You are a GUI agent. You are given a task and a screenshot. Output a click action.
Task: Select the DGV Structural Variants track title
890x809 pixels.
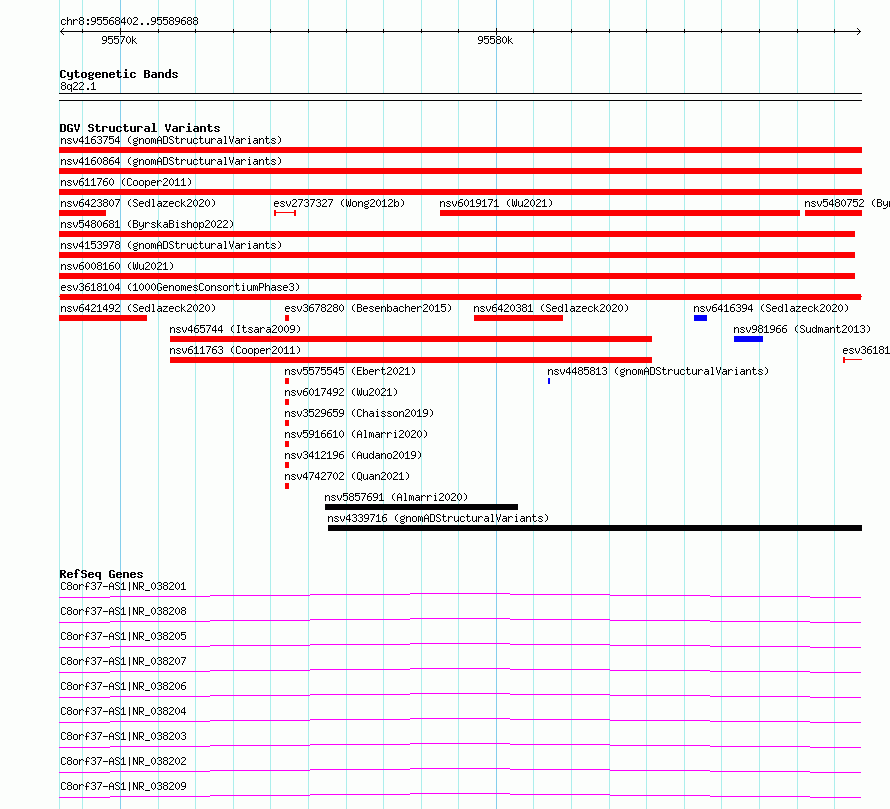pyautogui.click(x=140, y=128)
